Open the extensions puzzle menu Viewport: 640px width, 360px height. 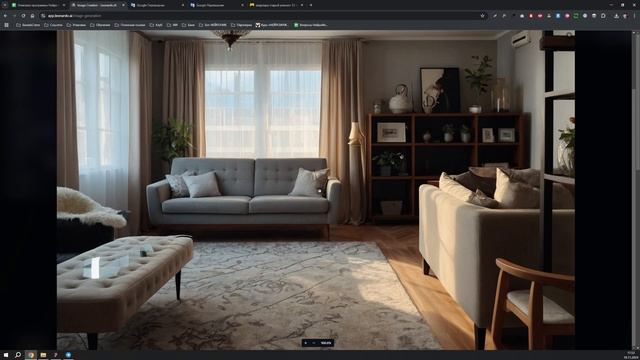pos(604,16)
